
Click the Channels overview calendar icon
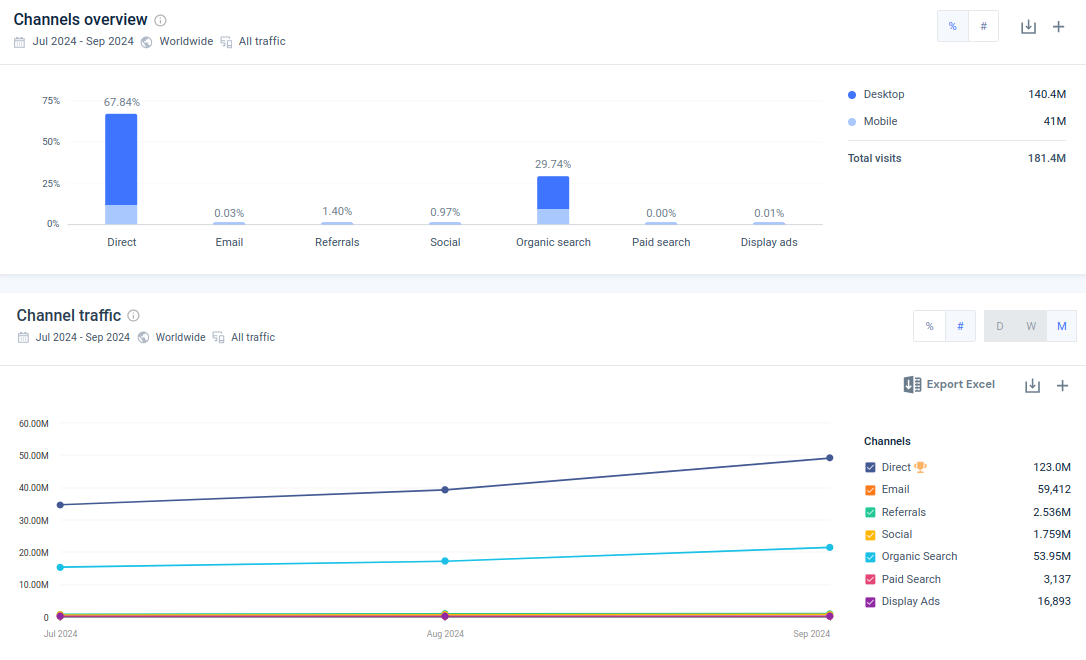[x=19, y=42]
